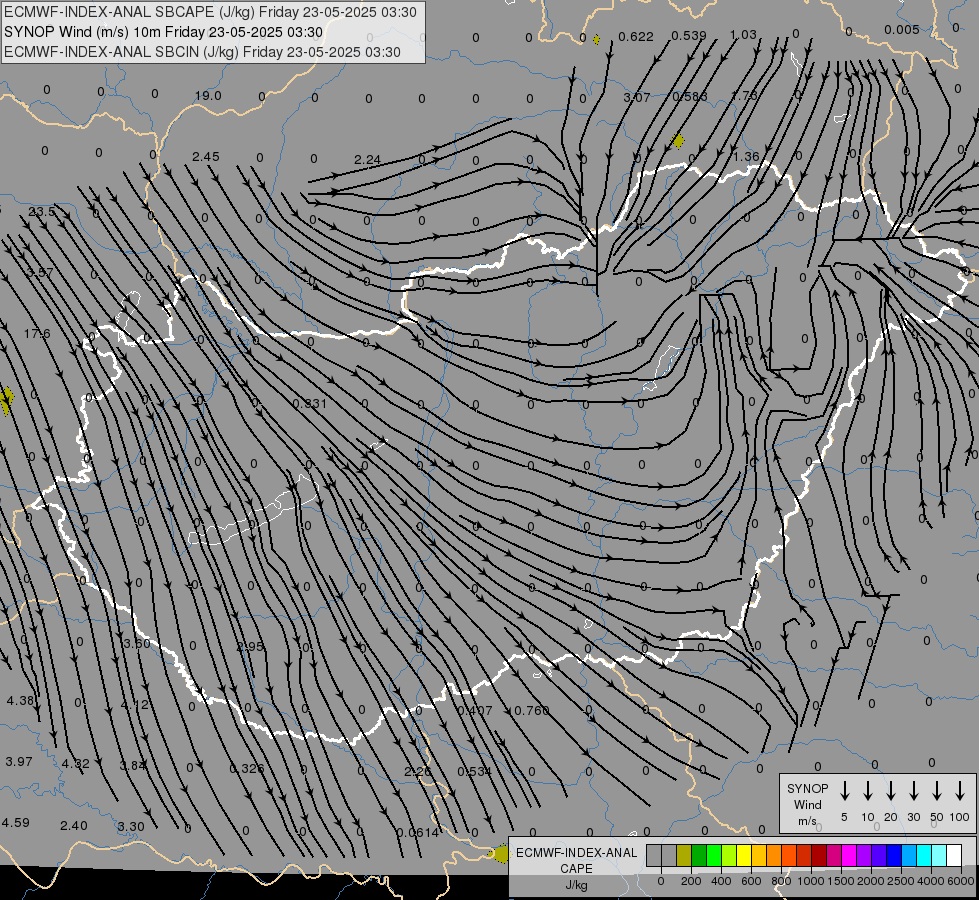Click the wind arrow above the 50 label
The width and height of the screenshot is (979, 900).
pos(937,791)
